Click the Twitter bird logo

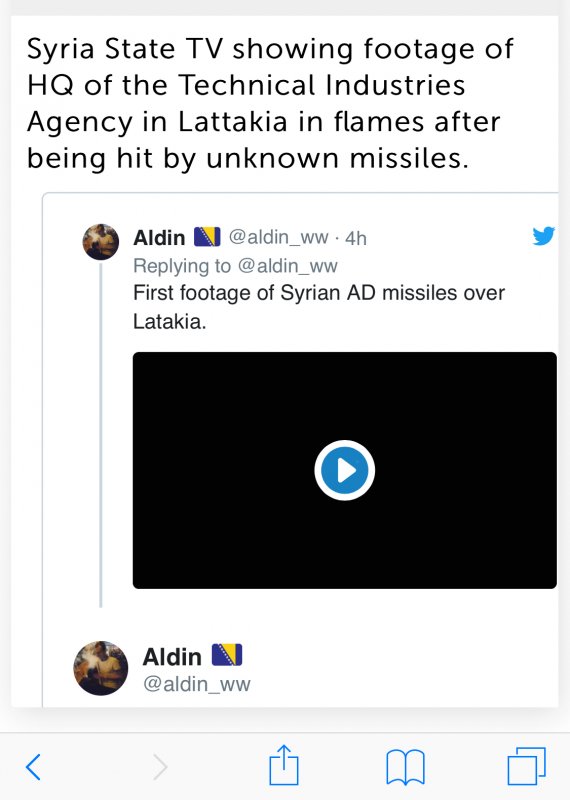pyautogui.click(x=543, y=236)
